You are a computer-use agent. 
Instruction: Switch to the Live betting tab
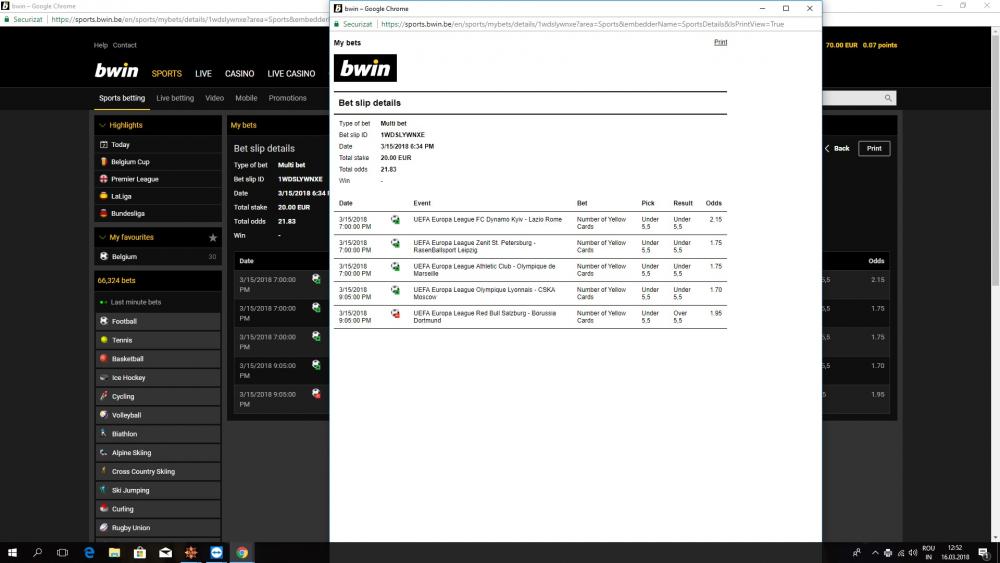(x=175, y=98)
